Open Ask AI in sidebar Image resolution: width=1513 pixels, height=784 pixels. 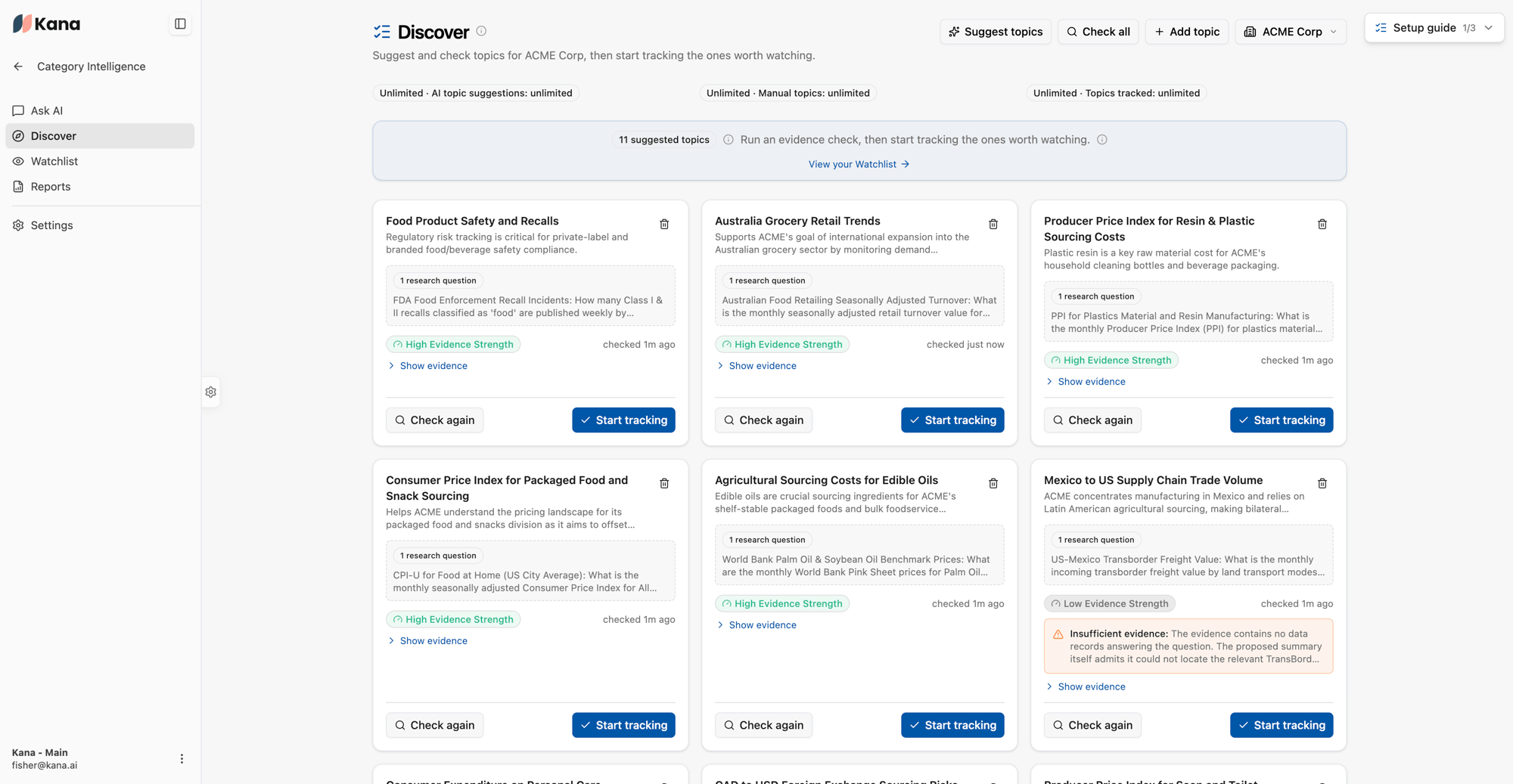(x=100, y=110)
